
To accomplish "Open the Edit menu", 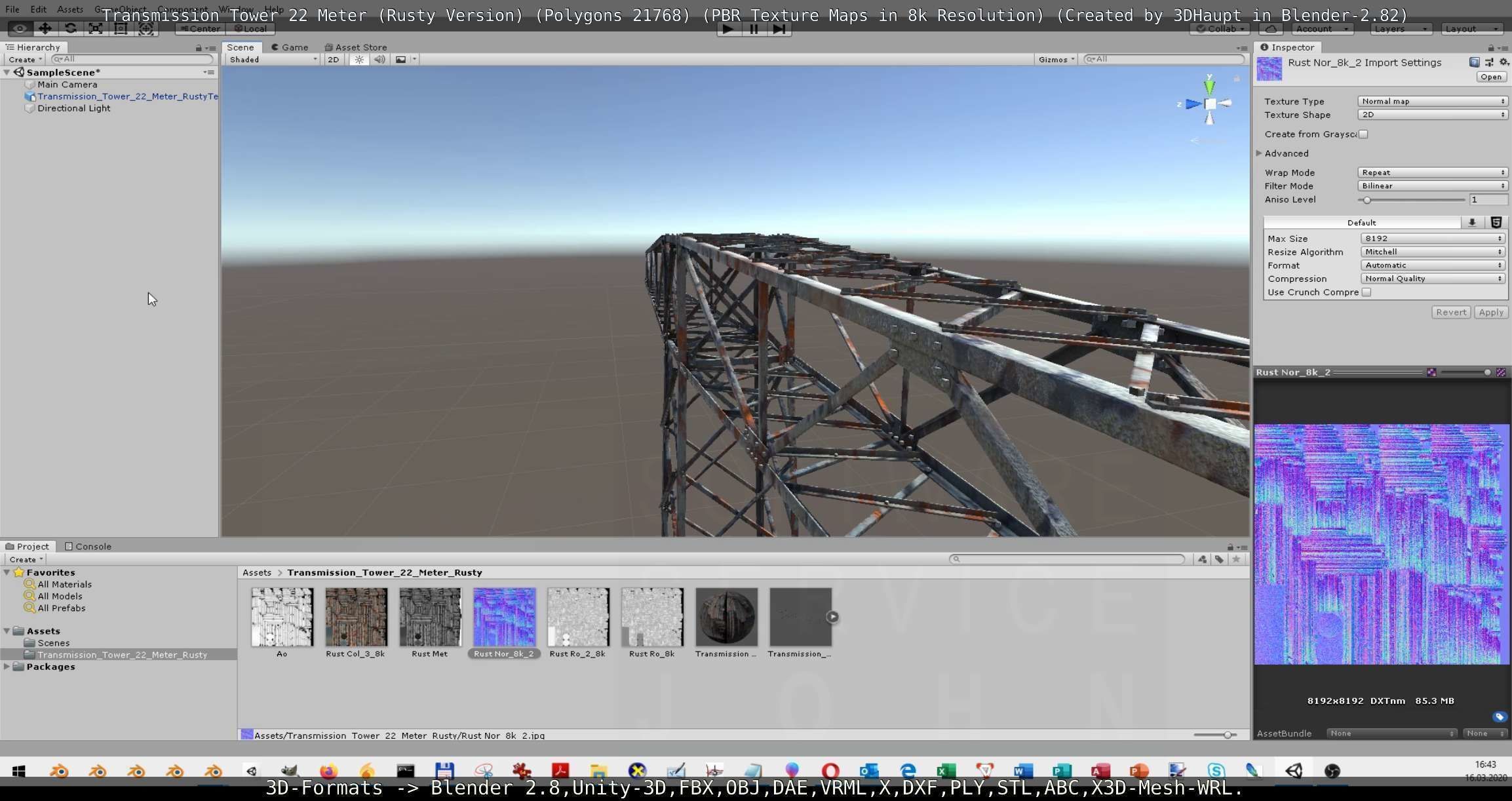I will click(x=38, y=10).
